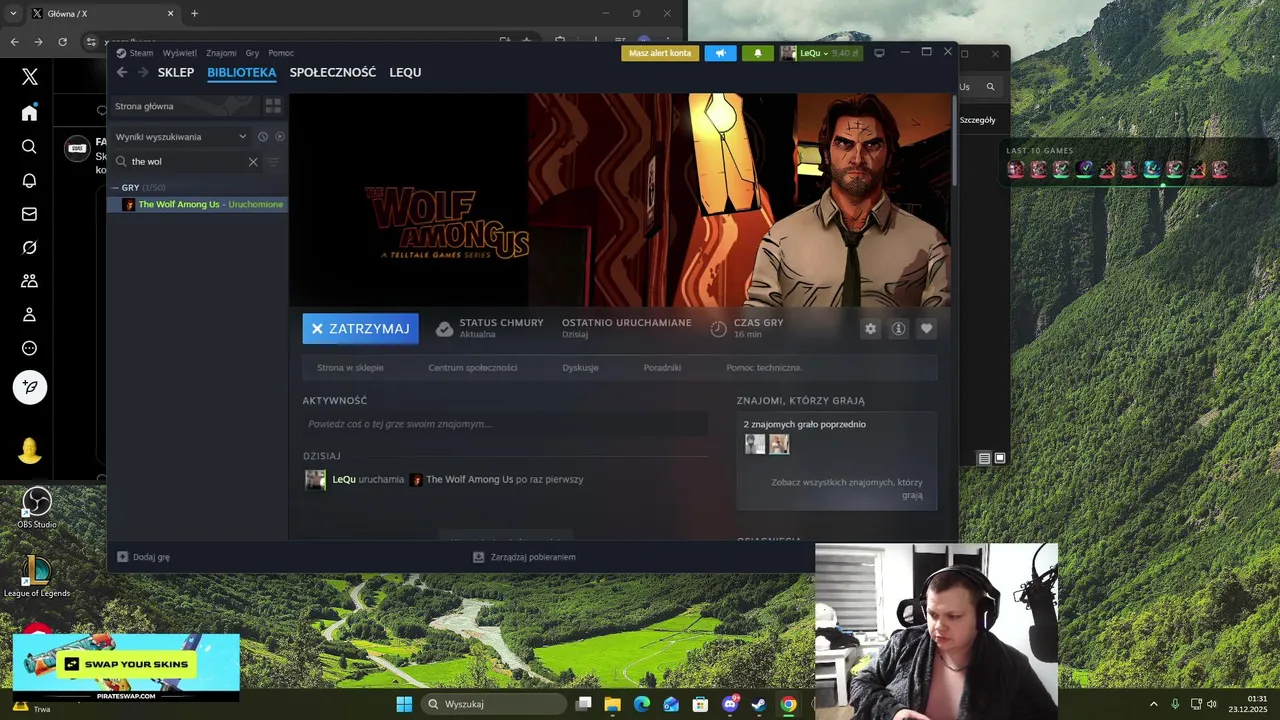Open Steam announcements megaphone icon
1280x720 pixels.
pyautogui.click(x=720, y=53)
